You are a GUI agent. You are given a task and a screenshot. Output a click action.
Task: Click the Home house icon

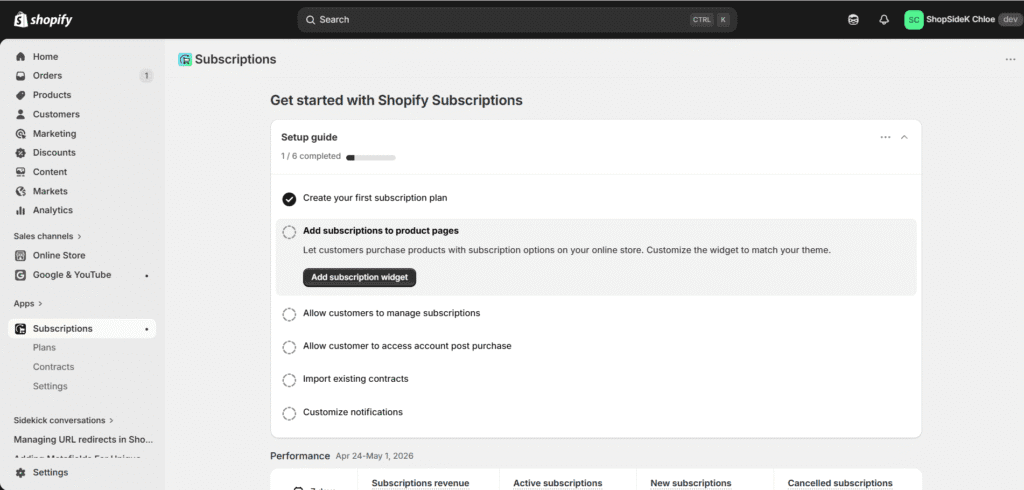(x=20, y=57)
